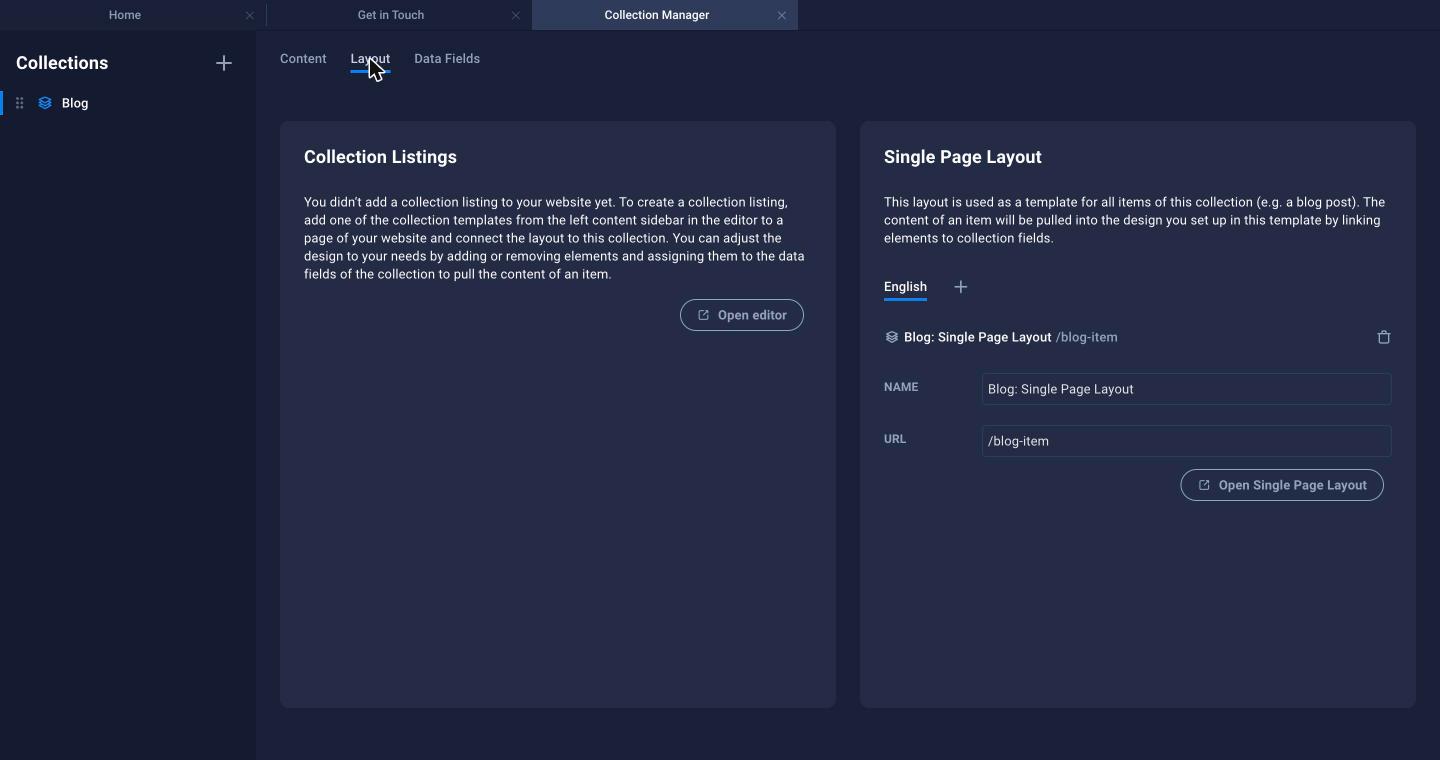The height and width of the screenshot is (760, 1440).
Task: Add a new collection with plus icon
Action: click(224, 63)
